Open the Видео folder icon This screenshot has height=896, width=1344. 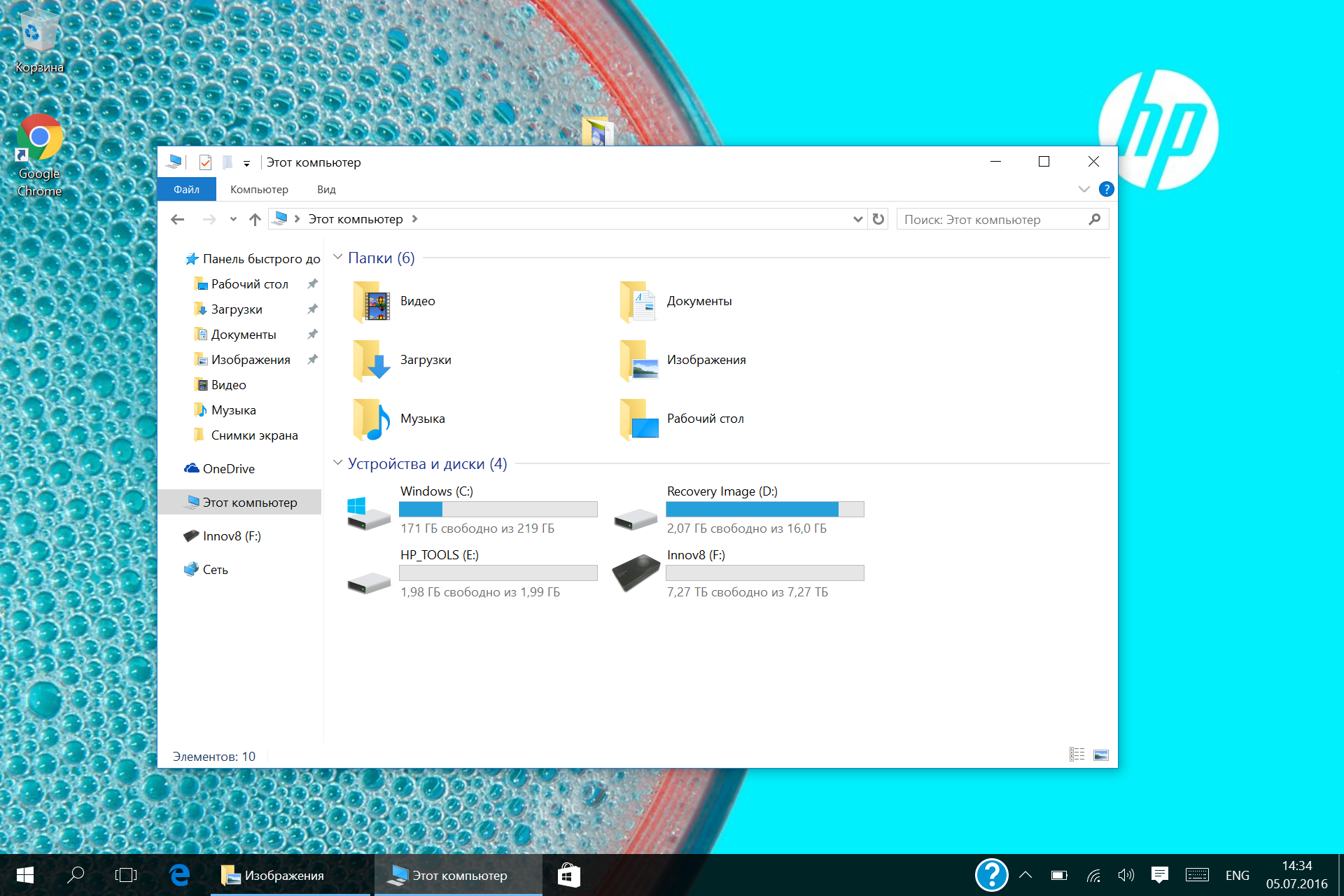(372, 302)
